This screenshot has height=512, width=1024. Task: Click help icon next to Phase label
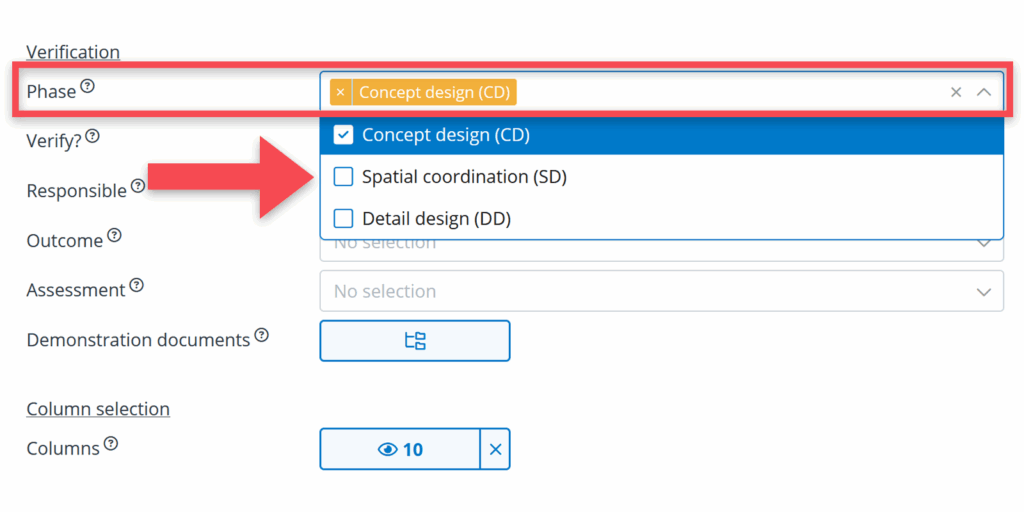(x=88, y=87)
